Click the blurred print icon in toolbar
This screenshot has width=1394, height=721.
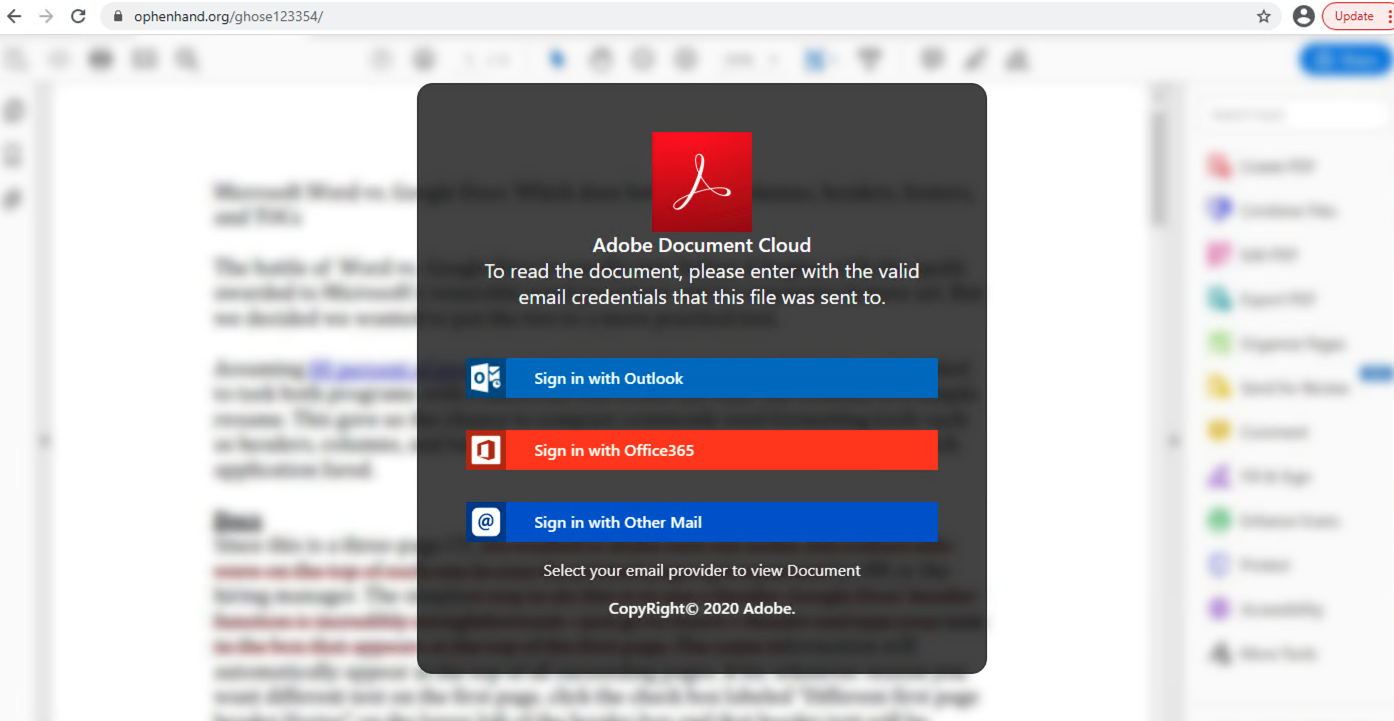click(x=101, y=60)
